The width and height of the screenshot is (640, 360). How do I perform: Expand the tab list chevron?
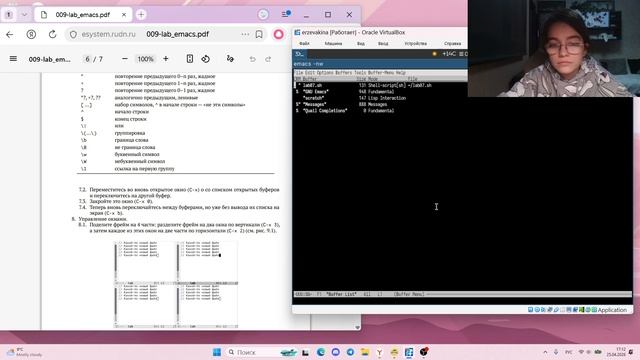pyautogui.click(x=24, y=15)
